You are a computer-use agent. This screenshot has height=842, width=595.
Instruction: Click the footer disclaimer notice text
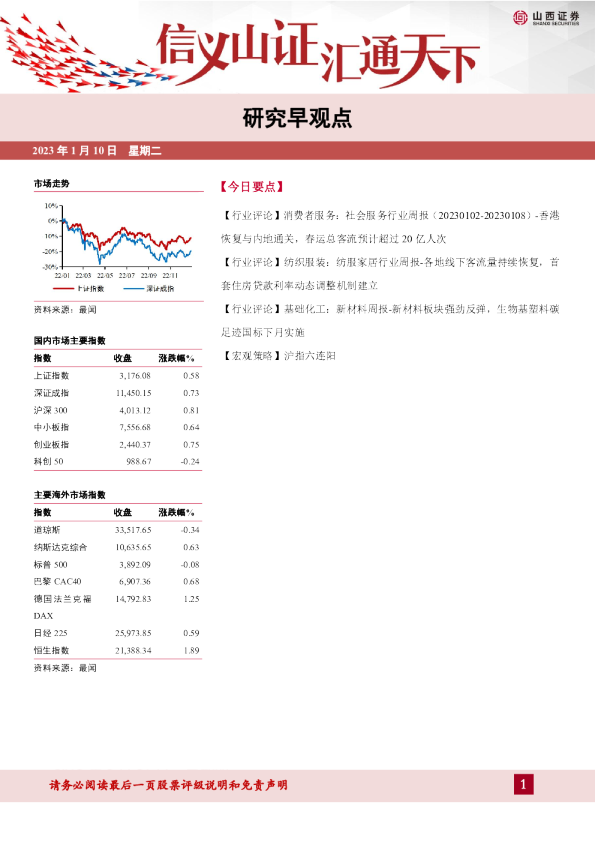[169, 785]
